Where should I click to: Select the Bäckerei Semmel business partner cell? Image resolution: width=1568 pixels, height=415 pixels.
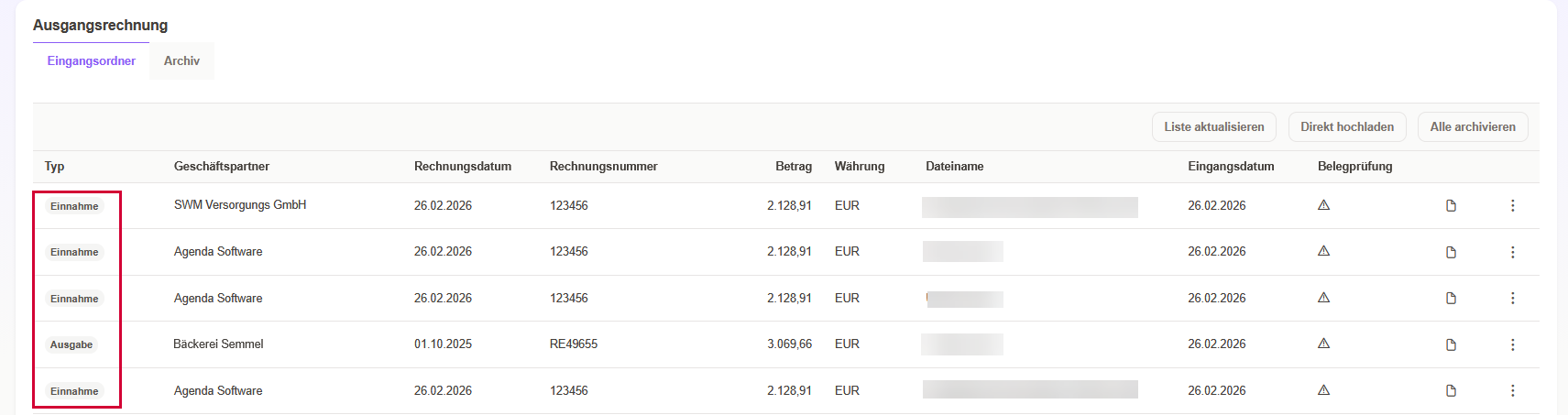(218, 344)
